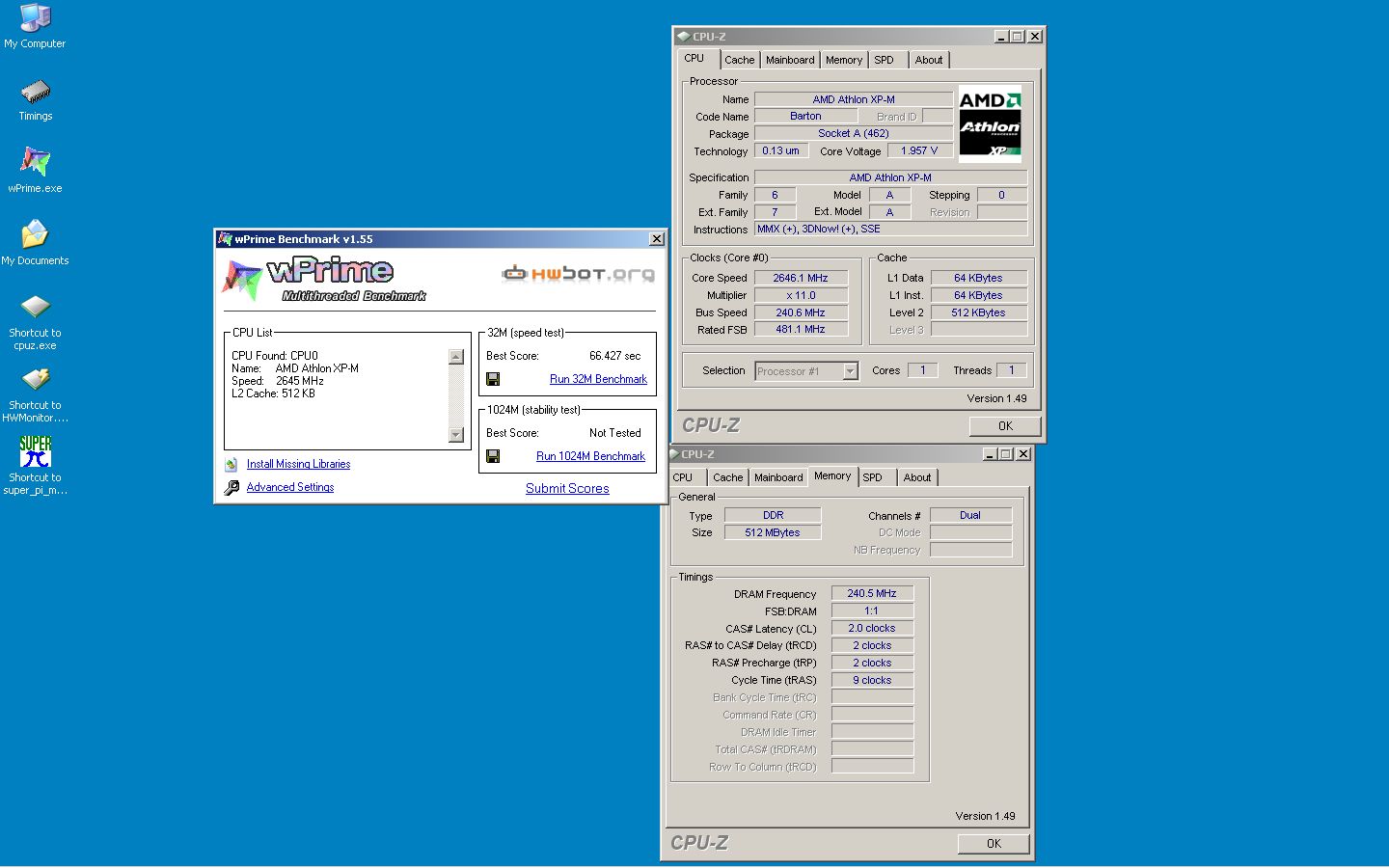Switch to Mainboard tab in upper CPU-Z window
This screenshot has width=1389, height=868.
pos(790,60)
